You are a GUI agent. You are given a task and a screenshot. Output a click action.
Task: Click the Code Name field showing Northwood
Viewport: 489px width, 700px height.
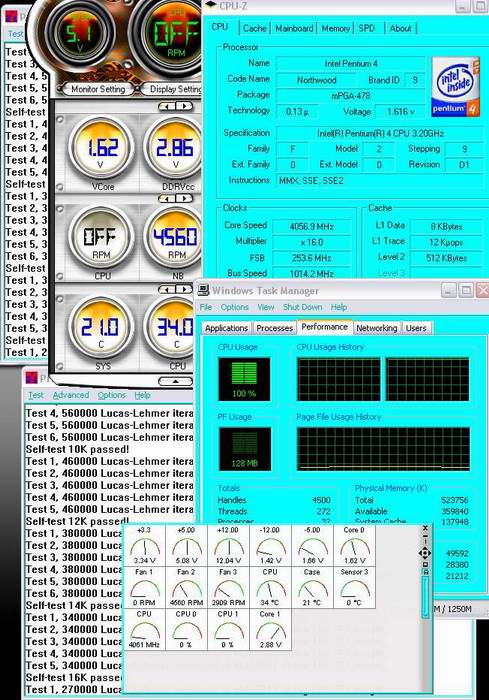317,80
